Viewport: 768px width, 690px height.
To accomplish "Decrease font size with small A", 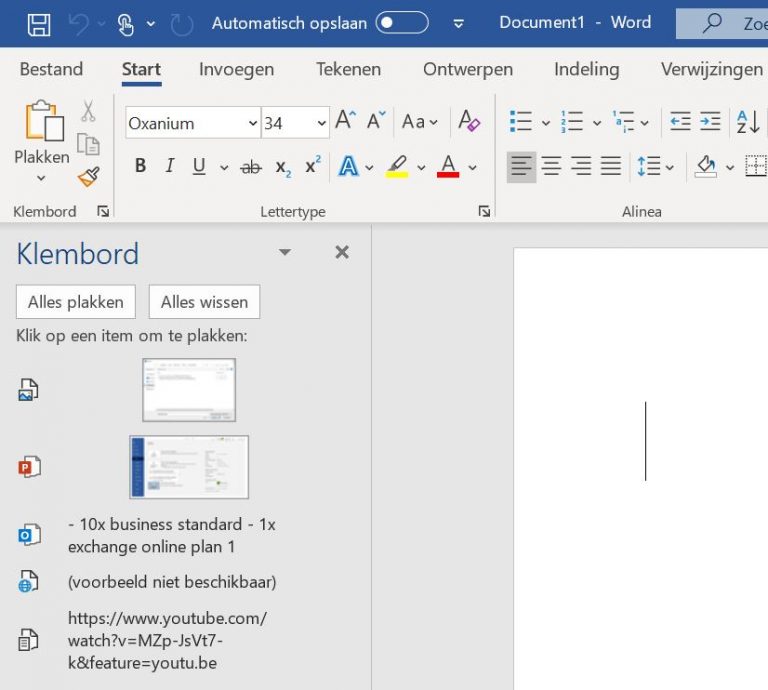I will tap(376, 120).
